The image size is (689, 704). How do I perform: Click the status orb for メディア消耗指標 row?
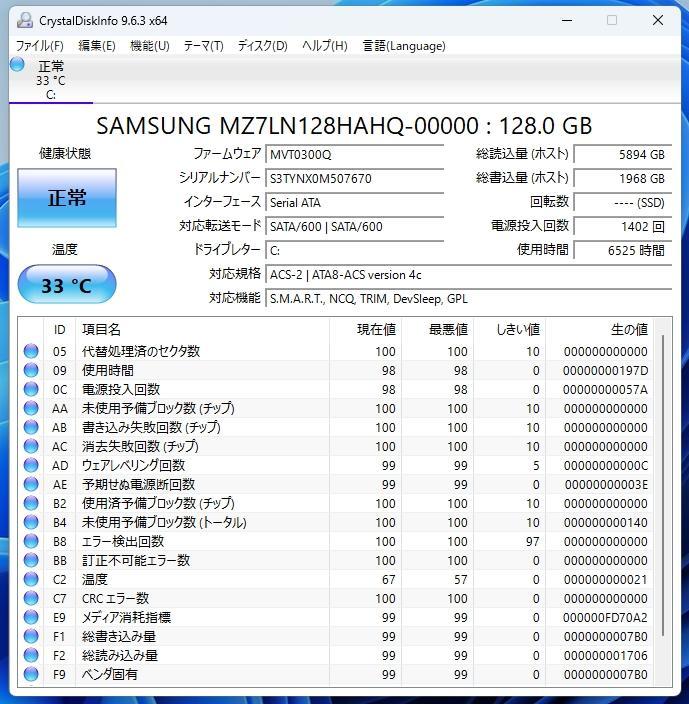pos(31,617)
